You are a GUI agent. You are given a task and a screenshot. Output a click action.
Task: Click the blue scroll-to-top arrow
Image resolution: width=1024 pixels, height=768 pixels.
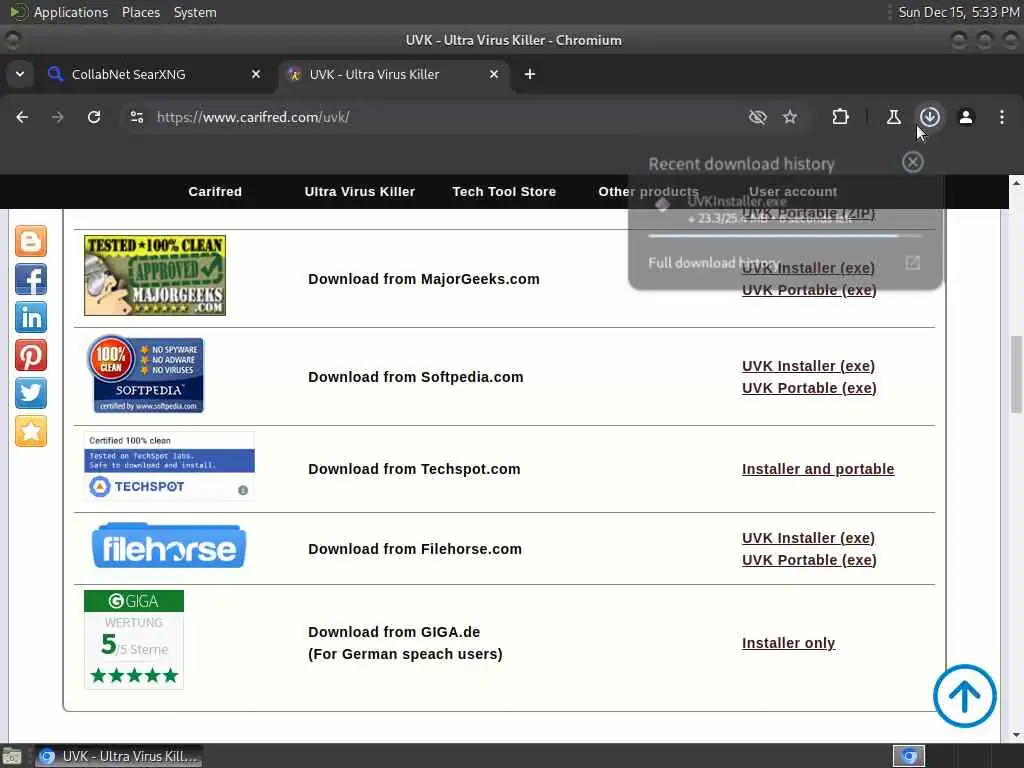pyautogui.click(x=964, y=696)
